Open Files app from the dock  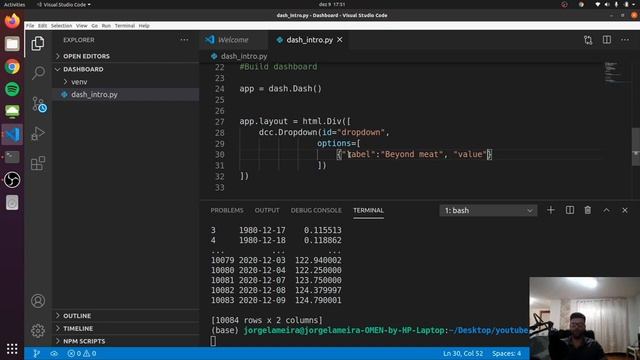point(12,44)
